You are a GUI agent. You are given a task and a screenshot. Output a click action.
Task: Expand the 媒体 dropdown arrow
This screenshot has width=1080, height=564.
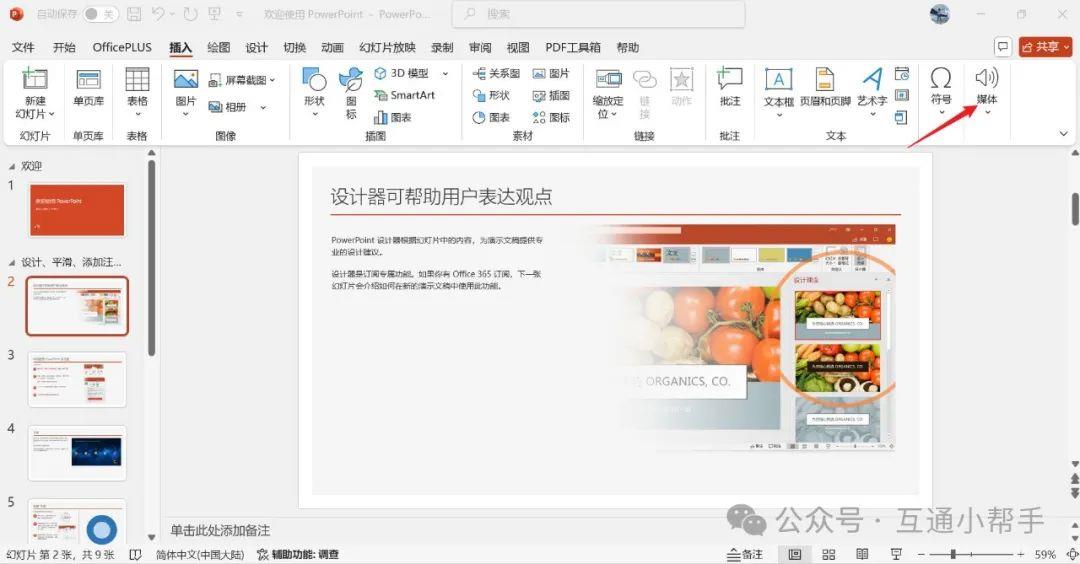(987, 112)
